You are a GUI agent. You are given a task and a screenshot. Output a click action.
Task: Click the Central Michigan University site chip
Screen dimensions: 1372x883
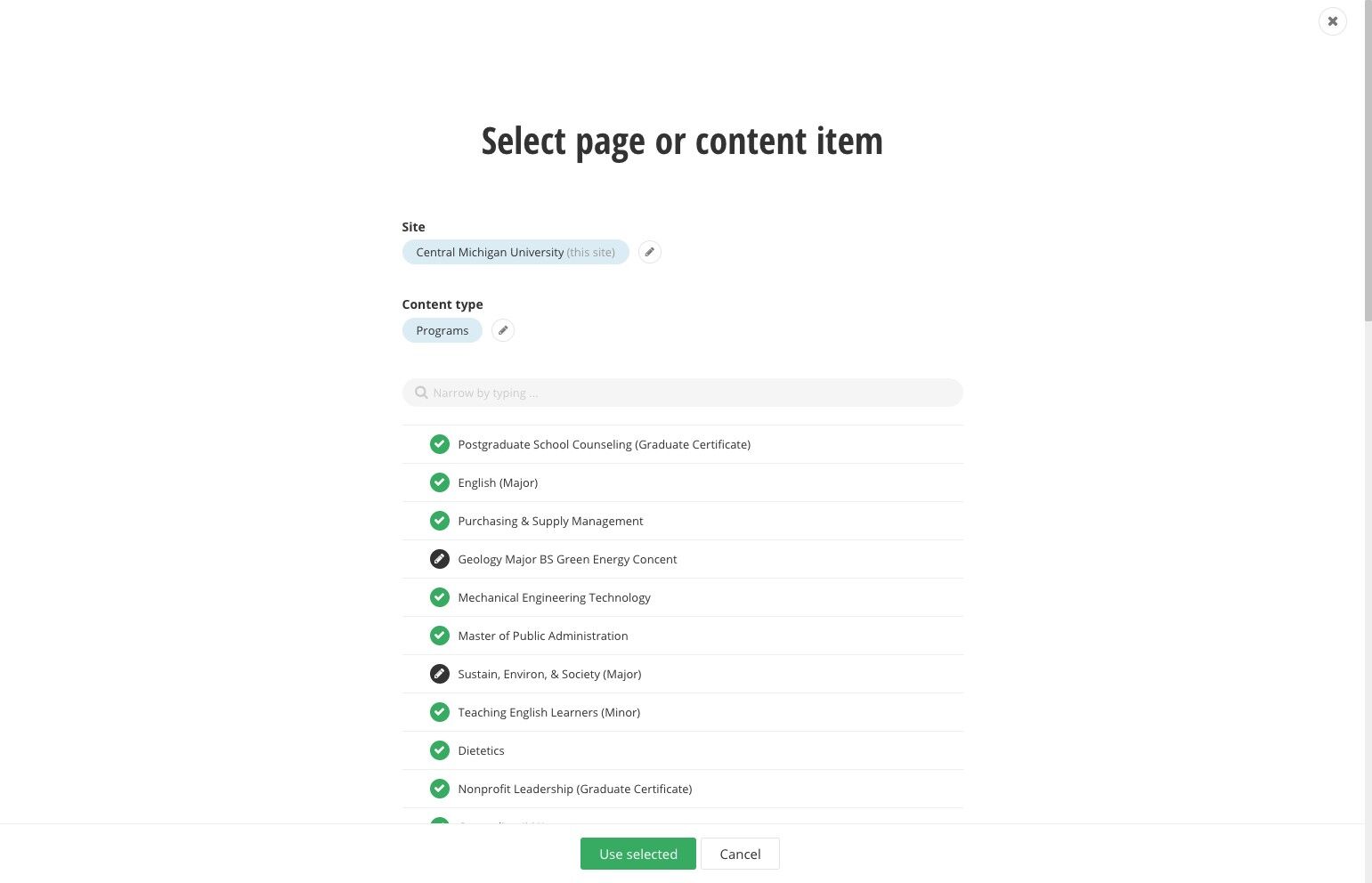coord(516,252)
